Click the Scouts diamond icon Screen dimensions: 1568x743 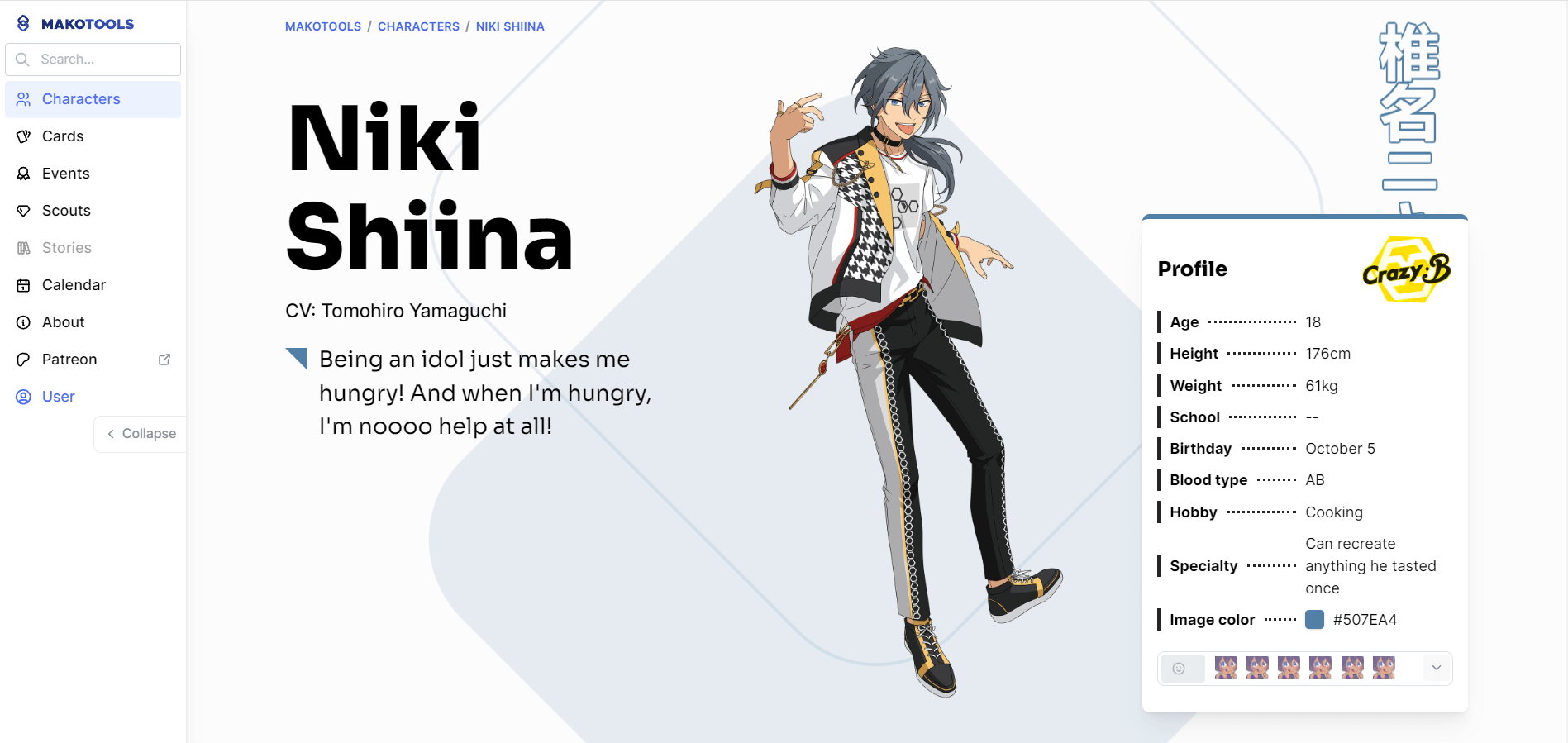[x=23, y=211]
